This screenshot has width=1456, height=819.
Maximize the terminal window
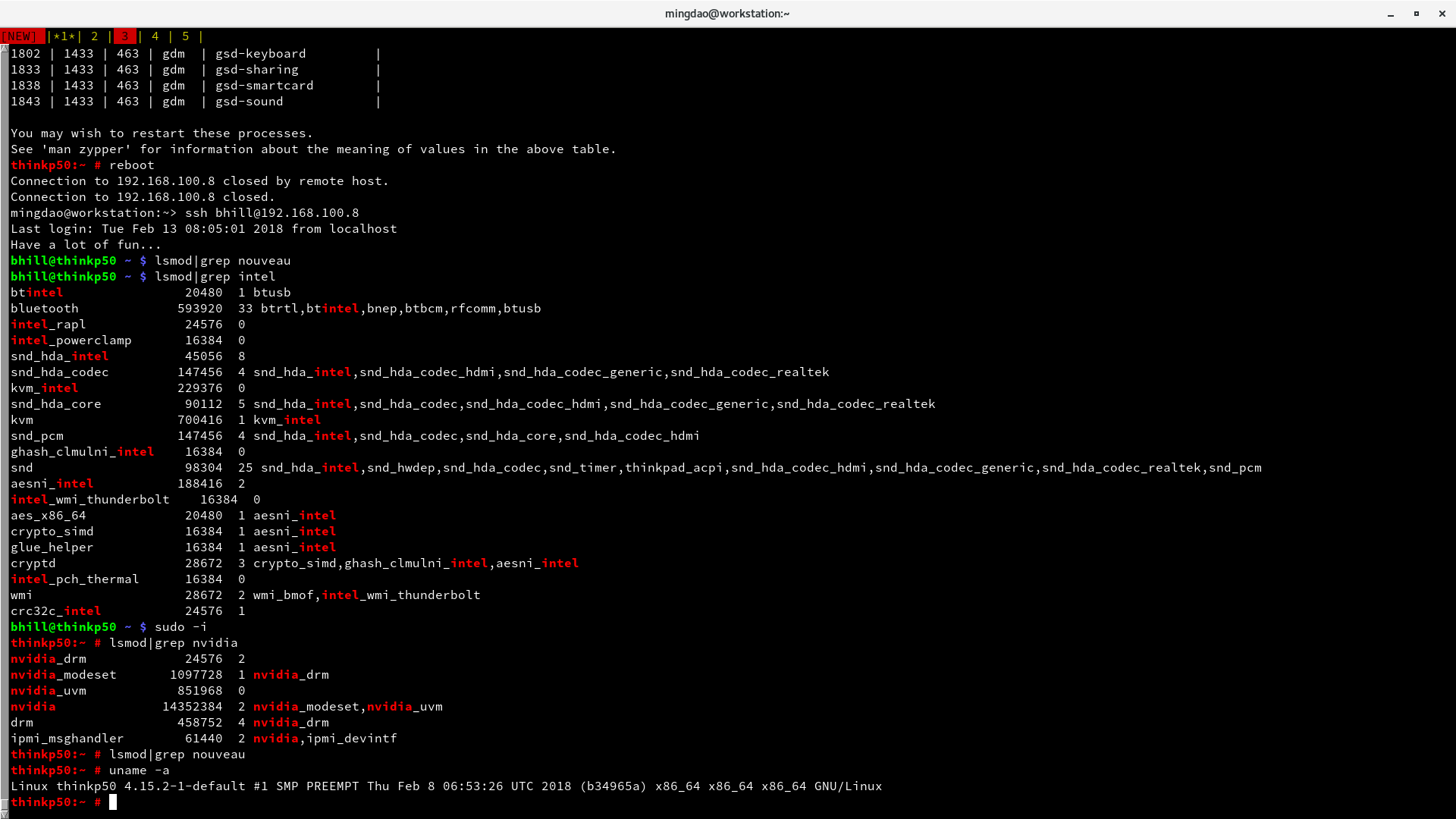pos(1416,14)
